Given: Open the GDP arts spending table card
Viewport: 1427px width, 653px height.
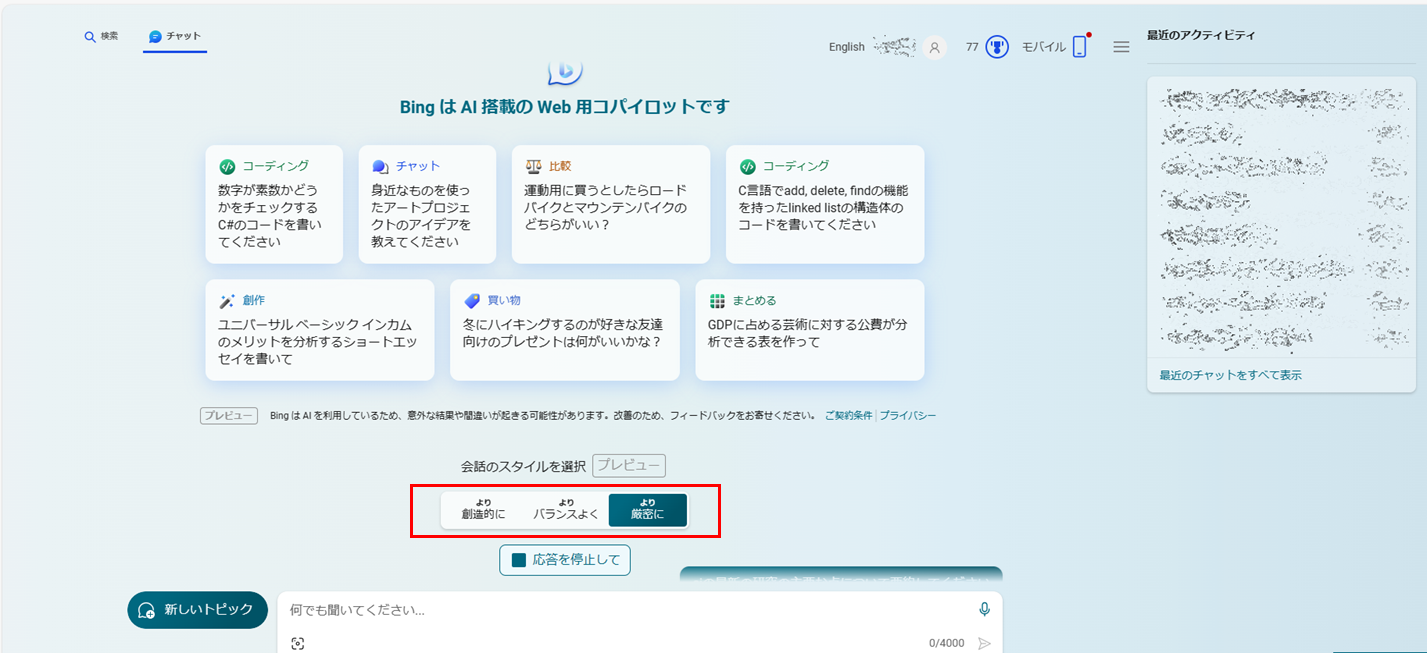Looking at the screenshot, I should pos(809,330).
